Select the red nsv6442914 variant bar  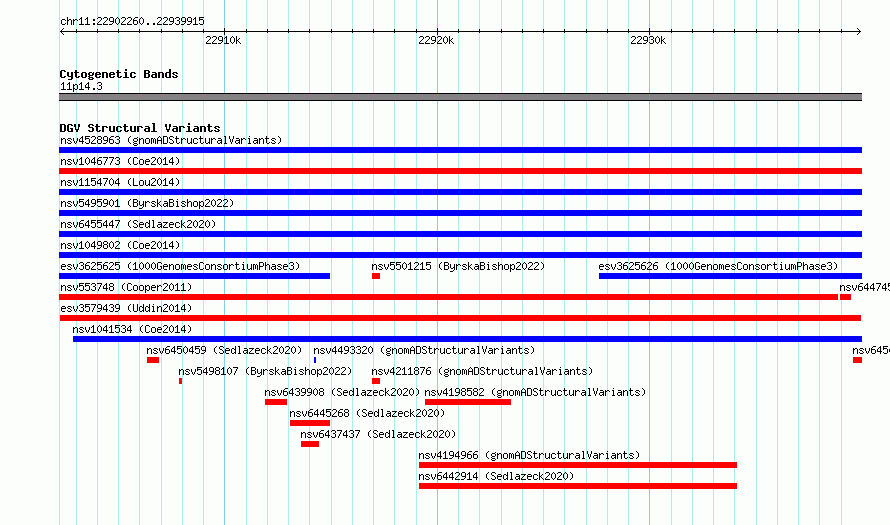(578, 486)
